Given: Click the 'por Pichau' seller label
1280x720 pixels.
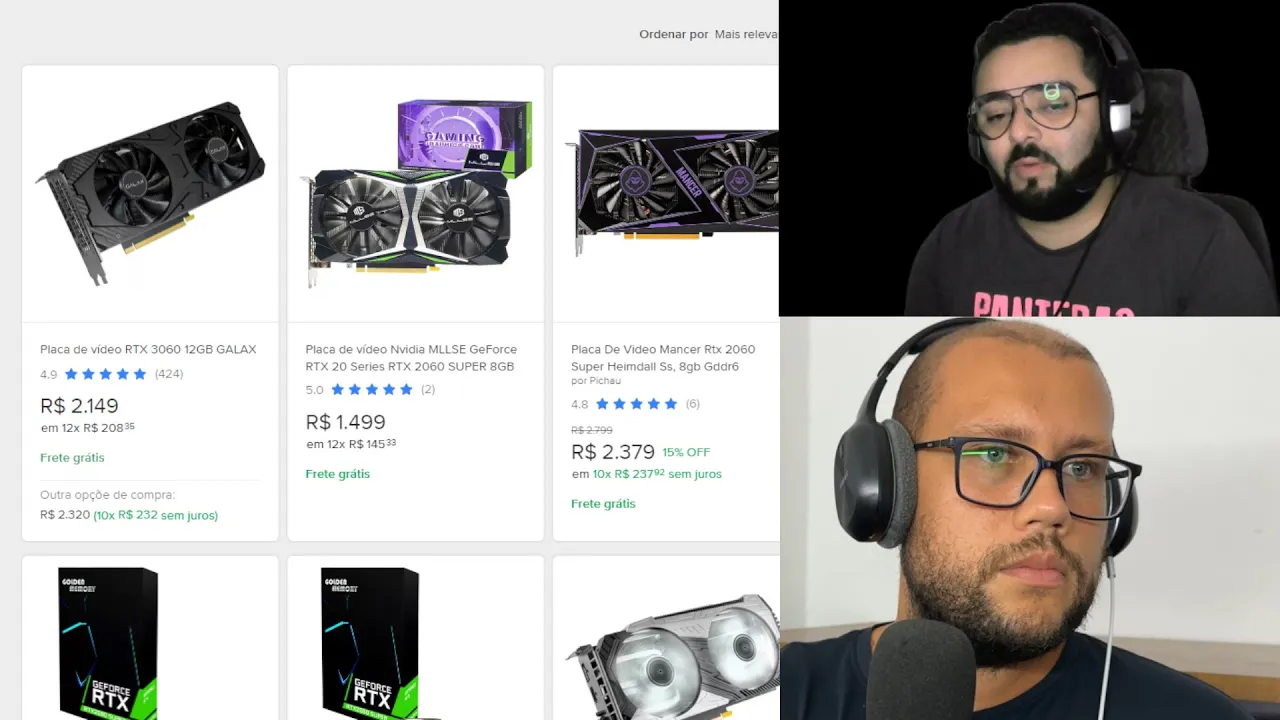Looking at the screenshot, I should tap(596, 381).
